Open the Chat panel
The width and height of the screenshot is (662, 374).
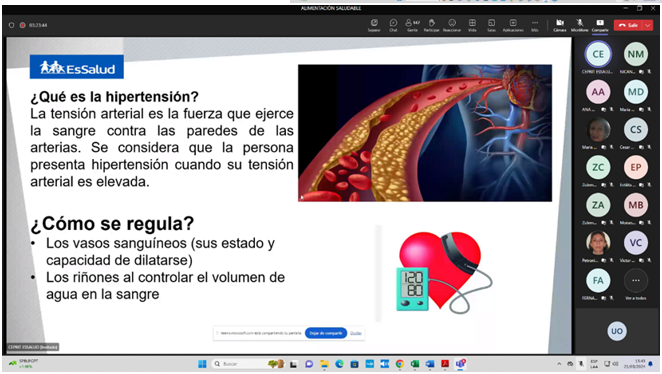pyautogui.click(x=393, y=25)
